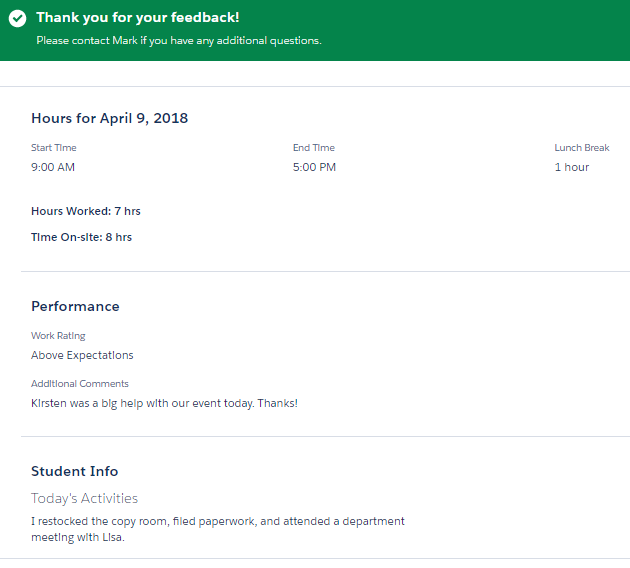Click 'Time On-site: 8 hrs' text
This screenshot has height=568, width=630.
[x=82, y=237]
